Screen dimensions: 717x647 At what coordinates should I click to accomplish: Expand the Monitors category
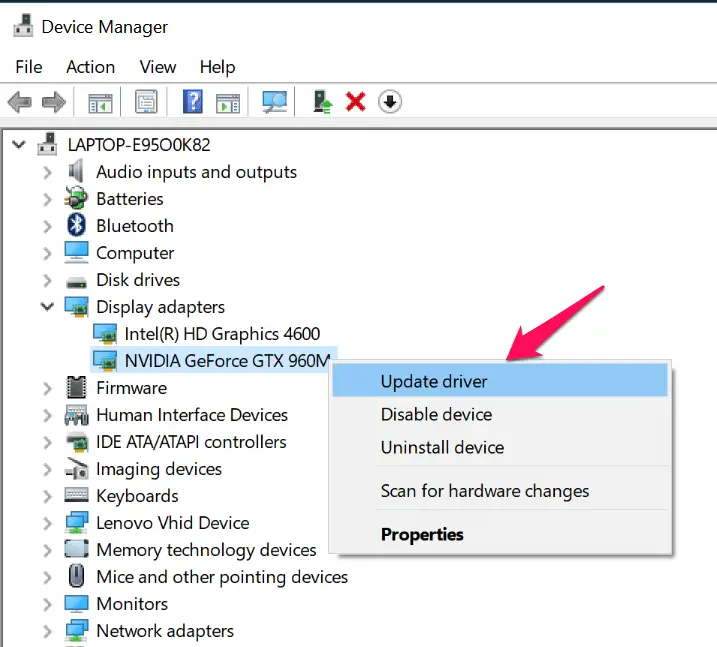pyautogui.click(x=47, y=604)
